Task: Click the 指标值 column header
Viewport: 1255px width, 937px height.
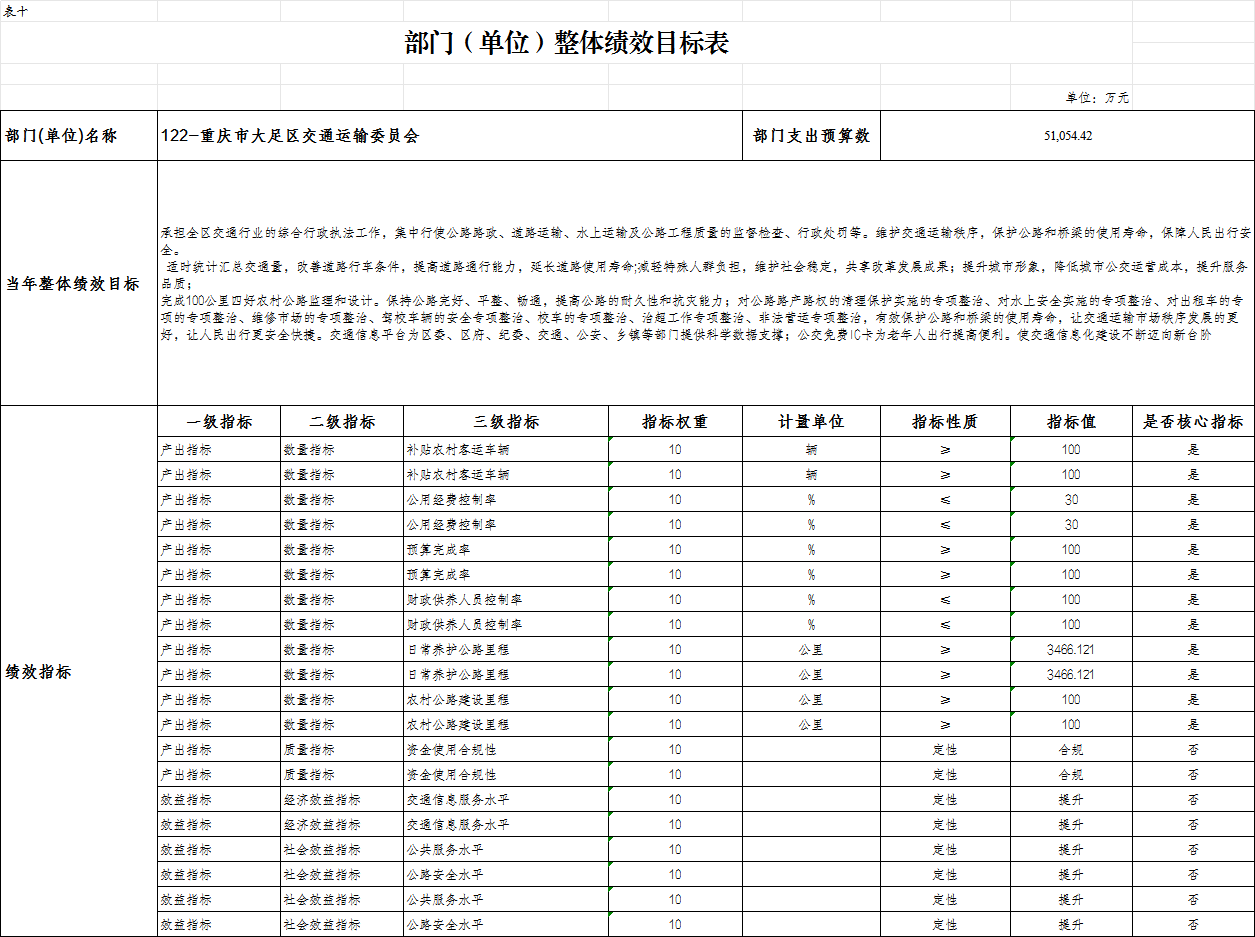Action: pos(1070,421)
